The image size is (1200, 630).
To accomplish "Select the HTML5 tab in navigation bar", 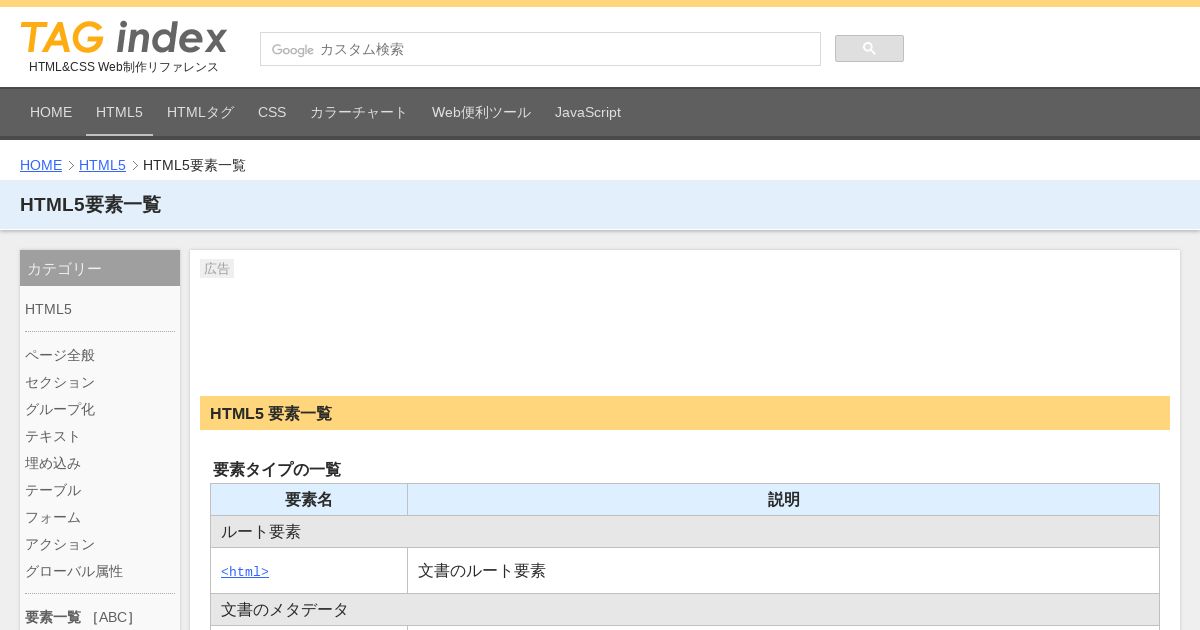I will pos(119,112).
